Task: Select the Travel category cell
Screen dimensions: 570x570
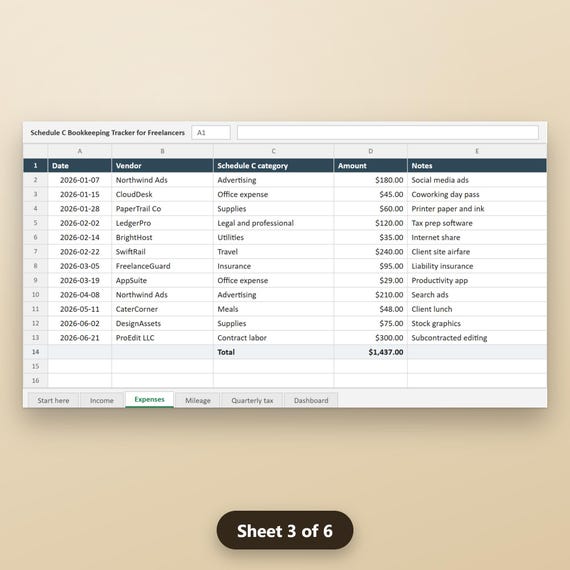Action: [273, 252]
